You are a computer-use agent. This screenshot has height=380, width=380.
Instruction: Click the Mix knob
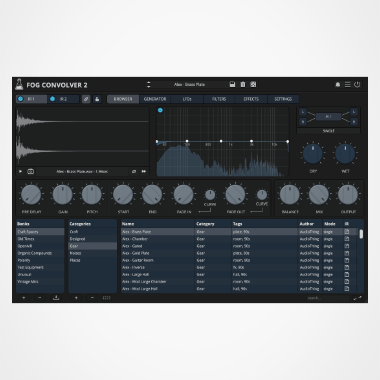click(319, 195)
